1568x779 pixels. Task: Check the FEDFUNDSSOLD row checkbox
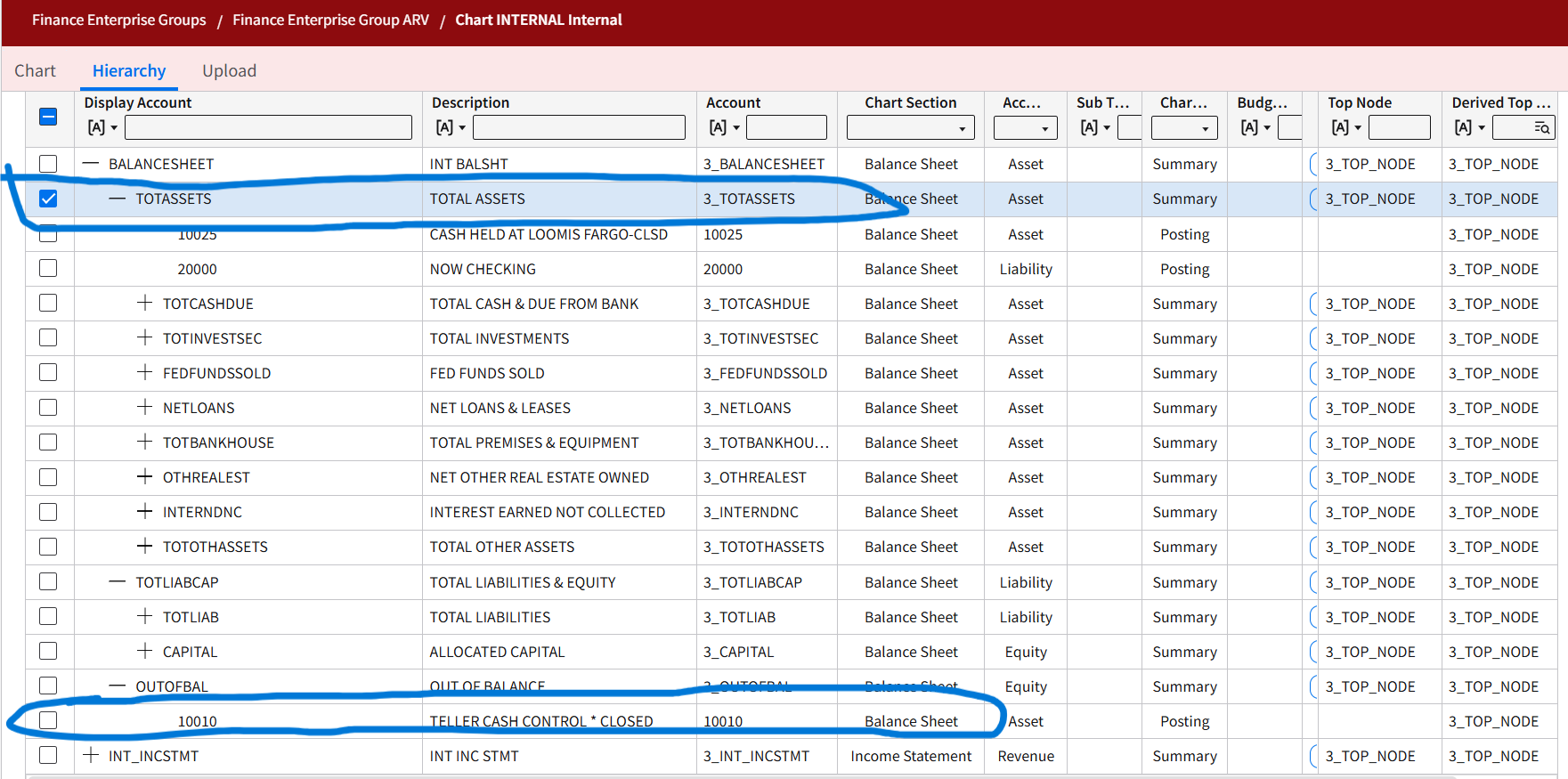[48, 372]
